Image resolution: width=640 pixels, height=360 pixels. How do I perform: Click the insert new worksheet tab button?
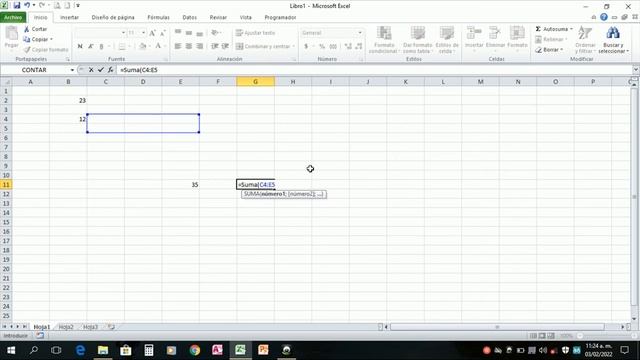pos(111,327)
